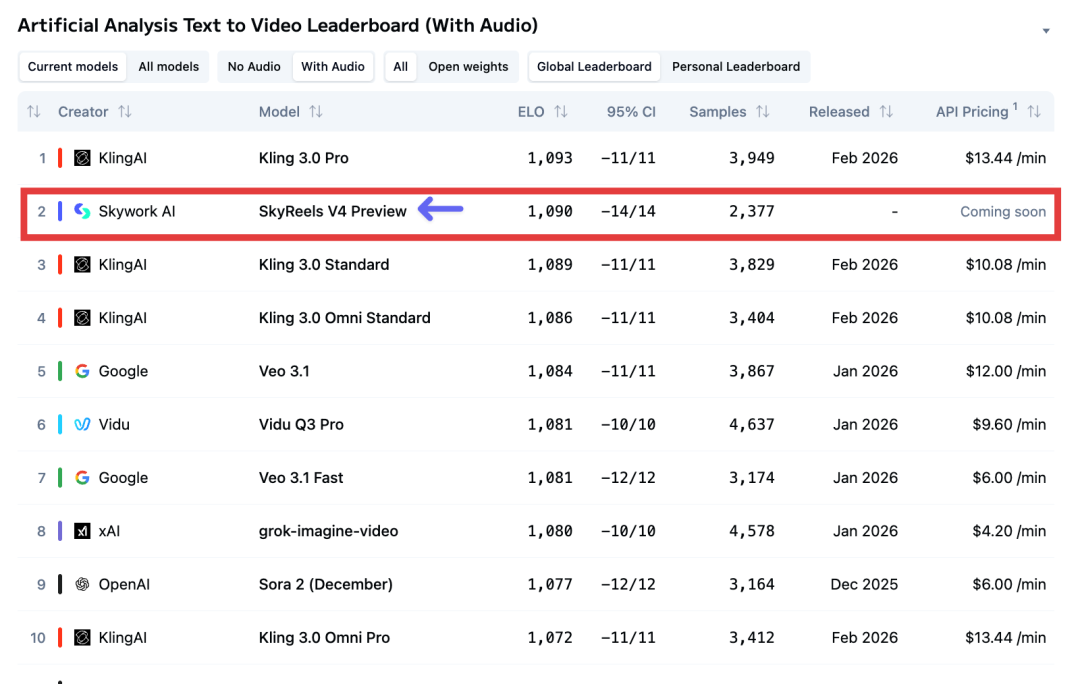
Task: Expand the top-right dropdown caret
Action: 1046,31
